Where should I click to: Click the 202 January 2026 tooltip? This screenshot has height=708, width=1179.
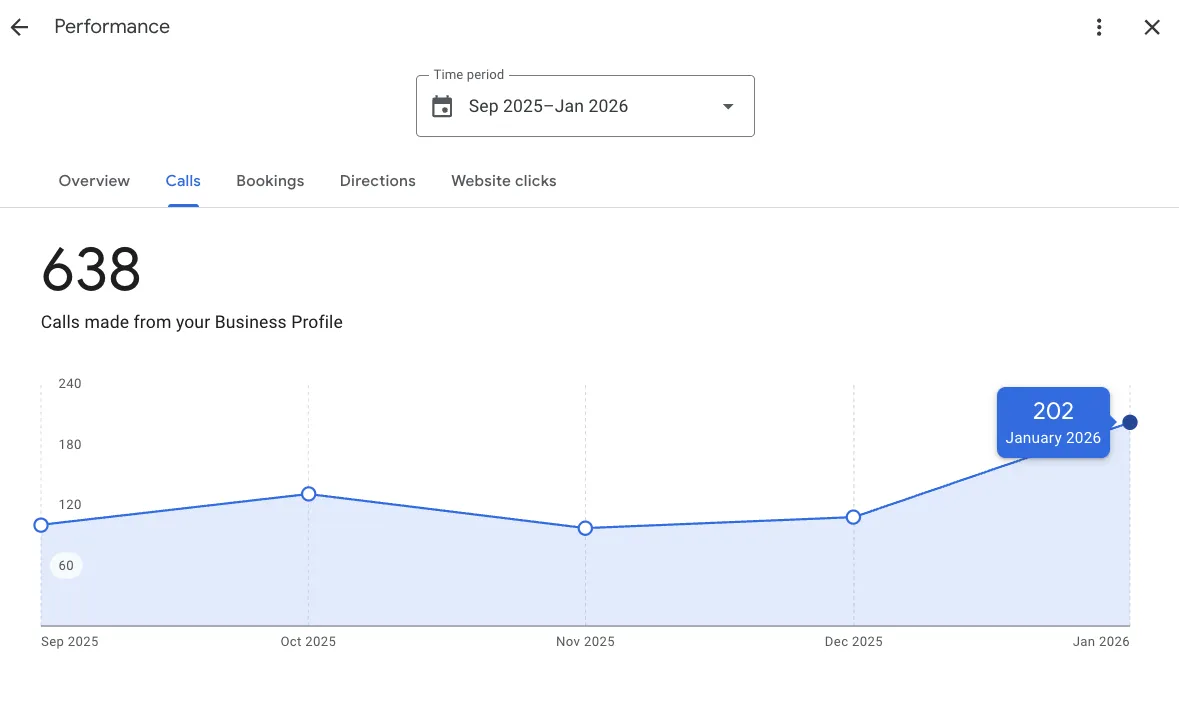coord(1053,422)
